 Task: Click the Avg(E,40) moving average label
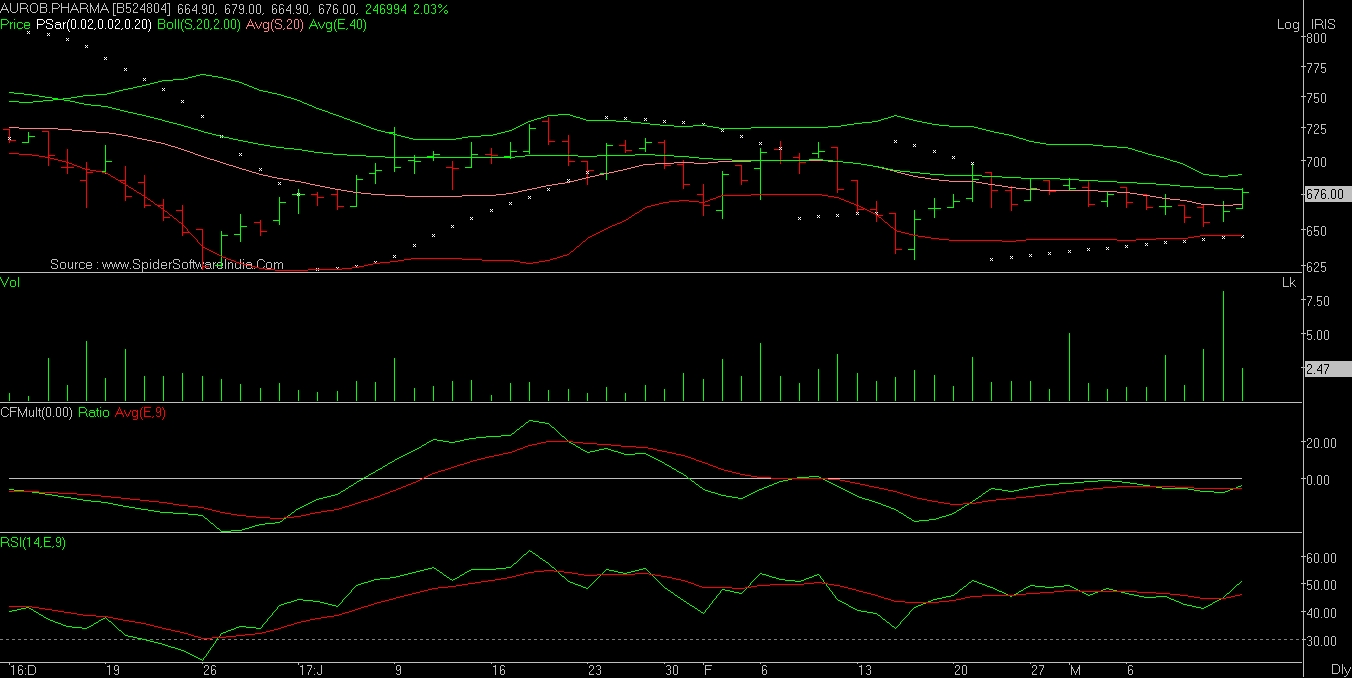pyautogui.click(x=338, y=25)
